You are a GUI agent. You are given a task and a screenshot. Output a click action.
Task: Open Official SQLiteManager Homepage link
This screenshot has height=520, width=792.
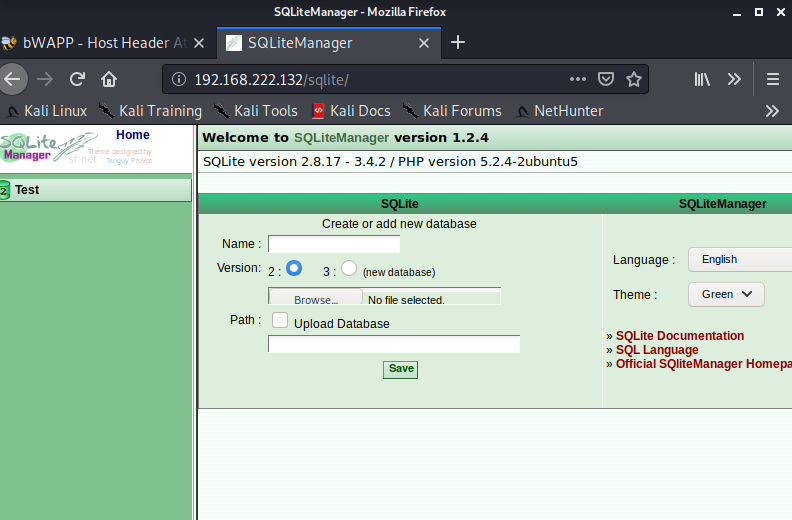pyautogui.click(x=704, y=364)
